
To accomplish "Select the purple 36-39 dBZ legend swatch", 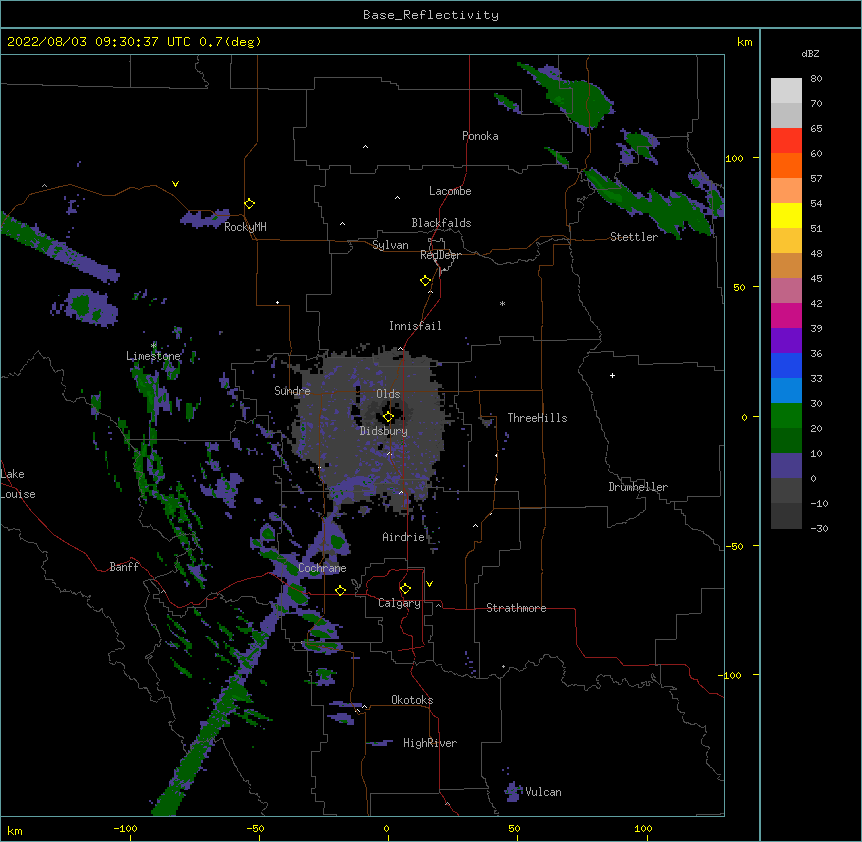I will point(786,341).
